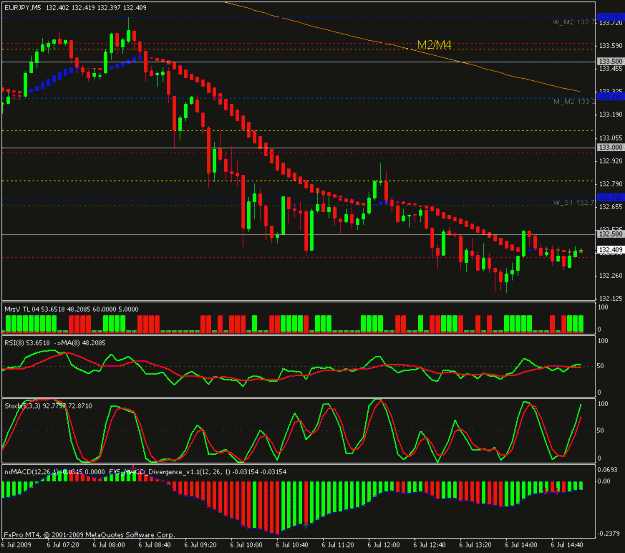
Task: Click the 133.190 price axis label
Action: [x=610, y=115]
